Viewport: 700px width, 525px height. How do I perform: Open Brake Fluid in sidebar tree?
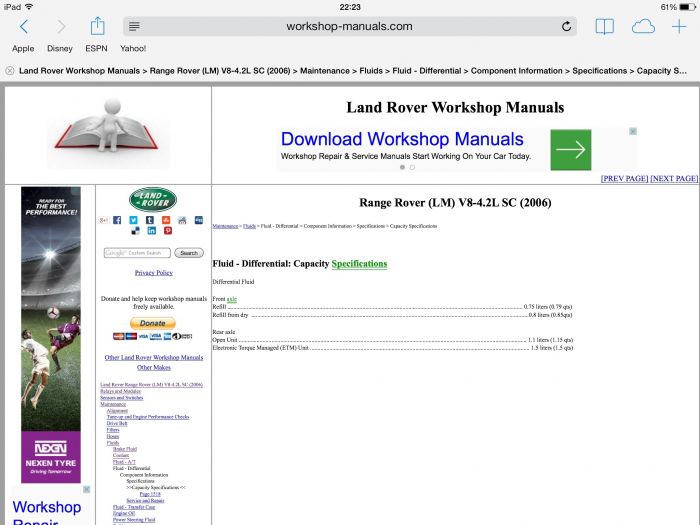tap(125, 449)
